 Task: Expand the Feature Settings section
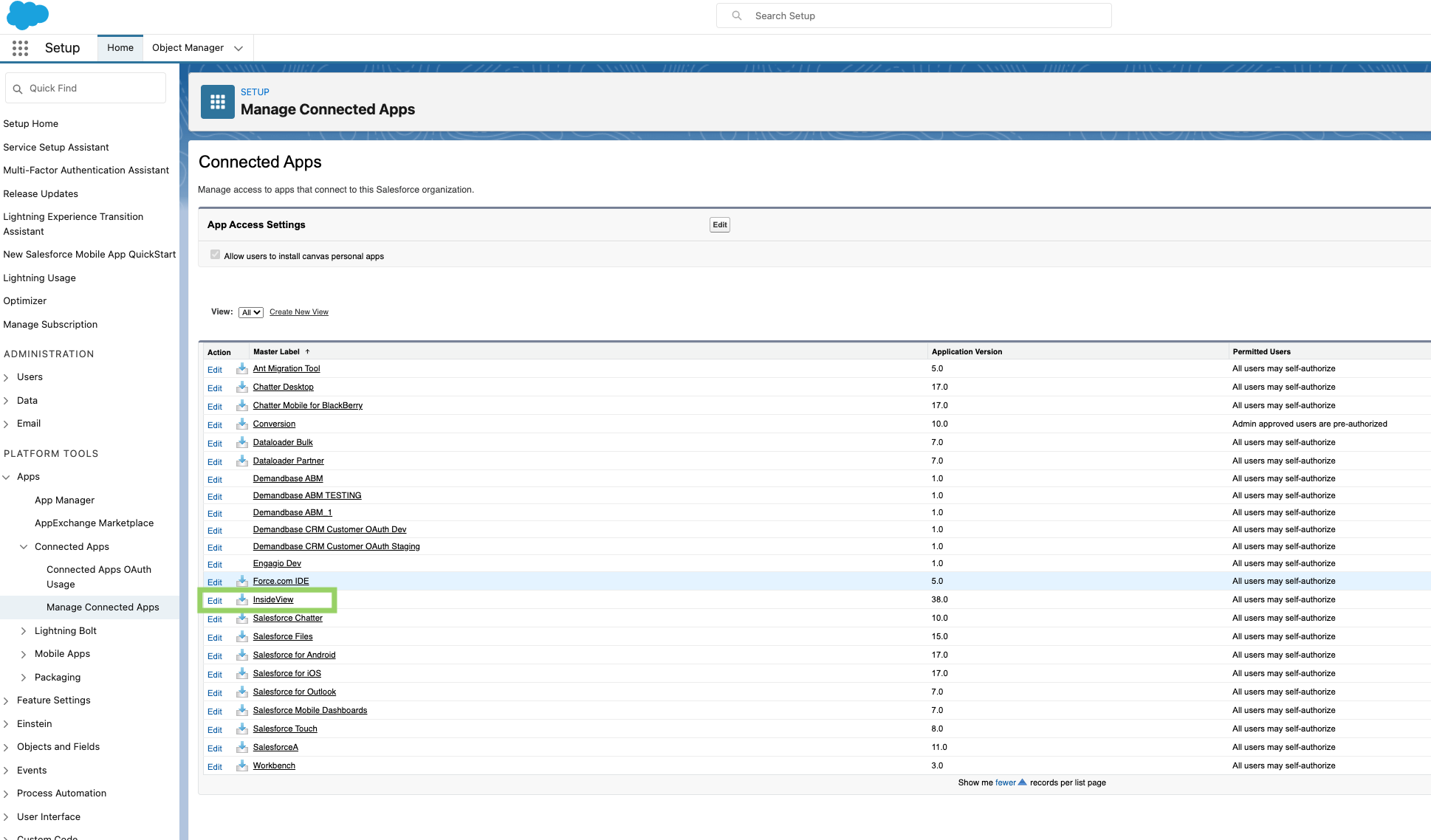tap(6, 700)
